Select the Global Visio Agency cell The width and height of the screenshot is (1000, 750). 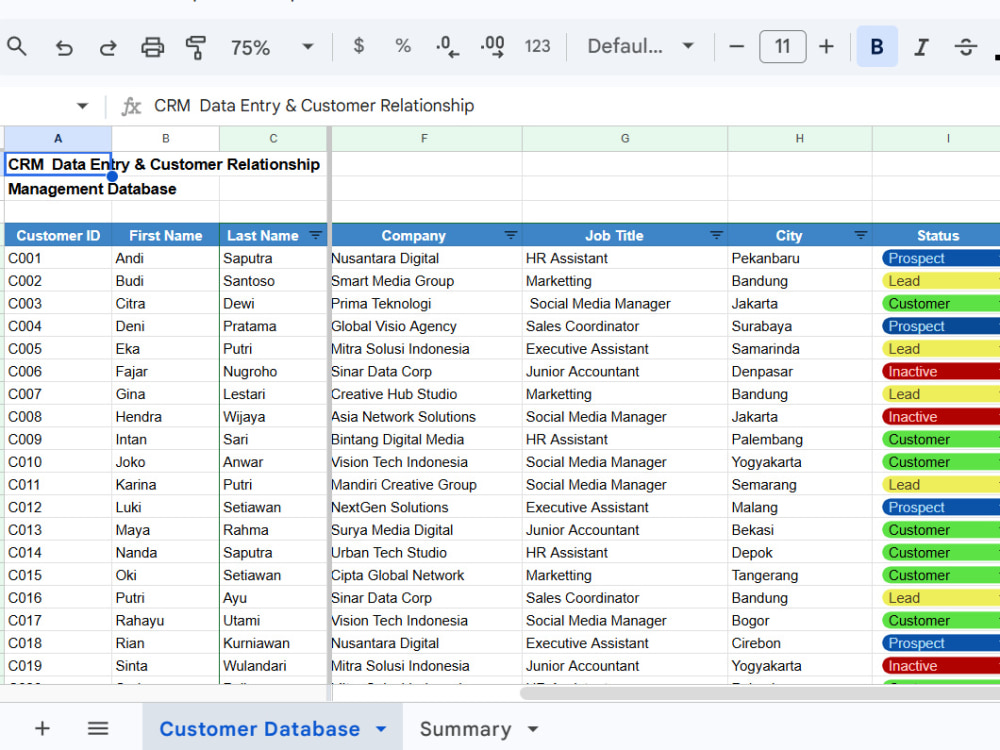pos(425,326)
